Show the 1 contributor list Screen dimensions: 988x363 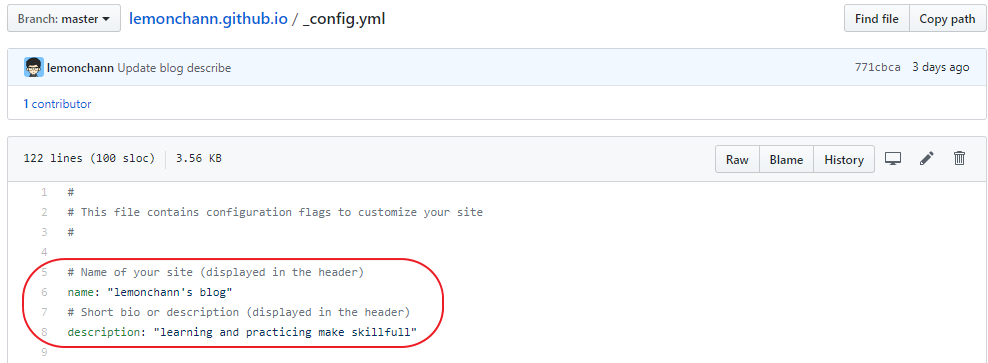[57, 104]
